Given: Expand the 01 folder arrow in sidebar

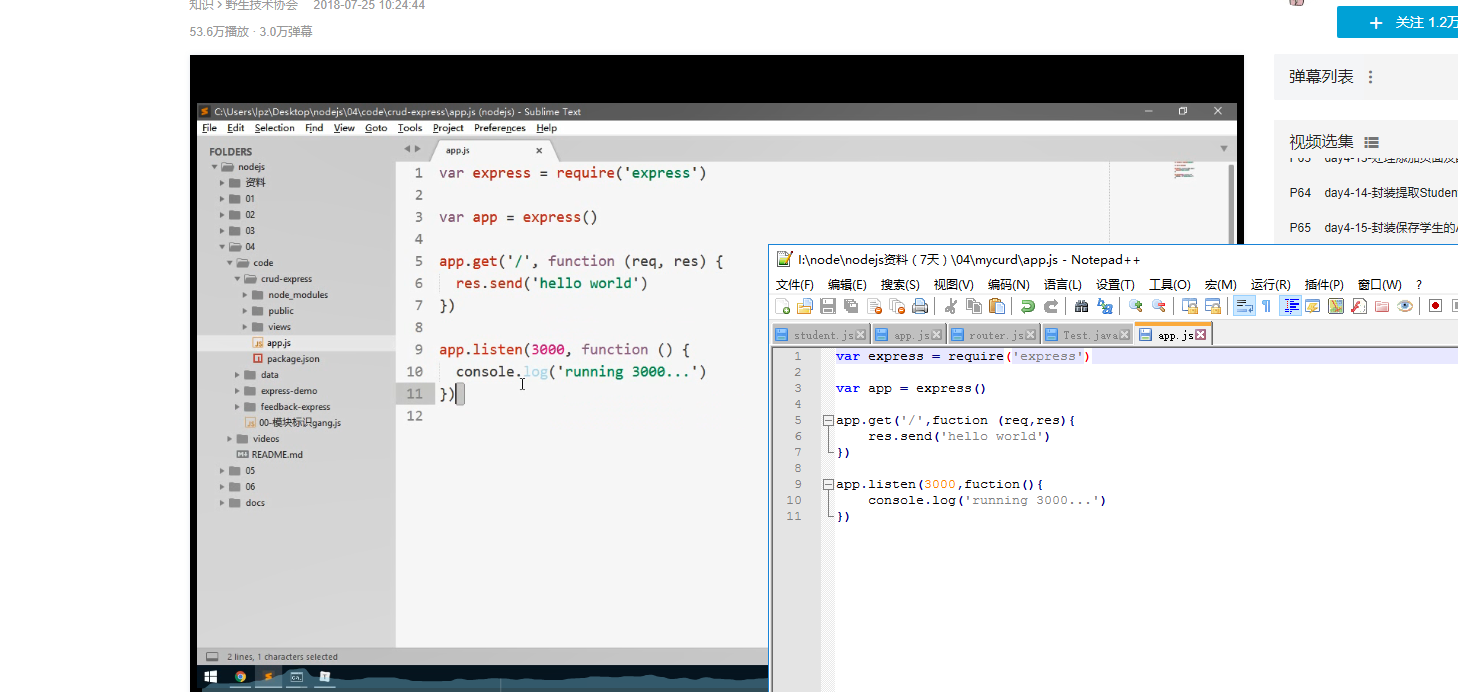Looking at the screenshot, I should [x=222, y=199].
